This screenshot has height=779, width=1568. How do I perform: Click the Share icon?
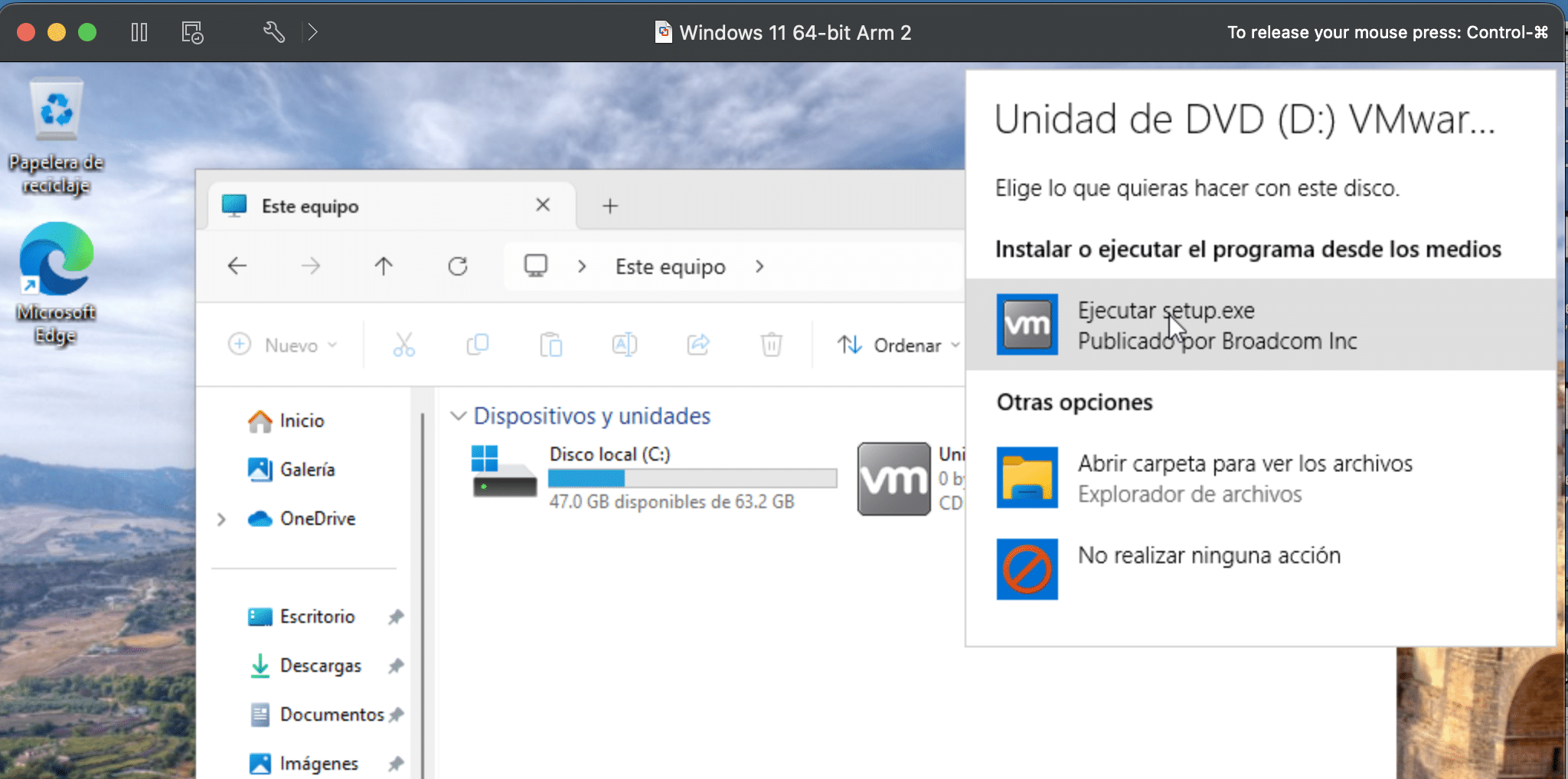pos(697,344)
